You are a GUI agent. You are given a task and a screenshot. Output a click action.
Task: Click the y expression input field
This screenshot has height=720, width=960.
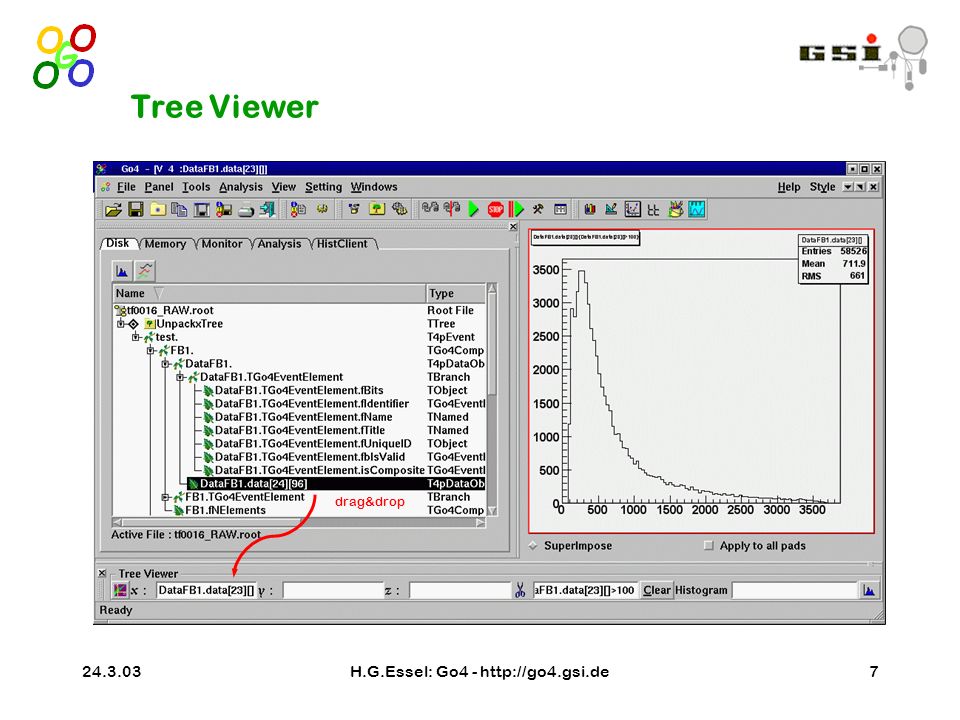(333, 590)
